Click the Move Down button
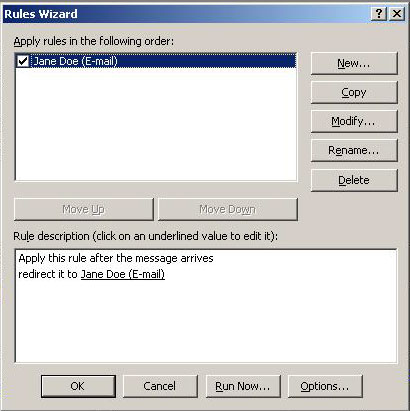410x411 pixels. pyautogui.click(x=228, y=209)
